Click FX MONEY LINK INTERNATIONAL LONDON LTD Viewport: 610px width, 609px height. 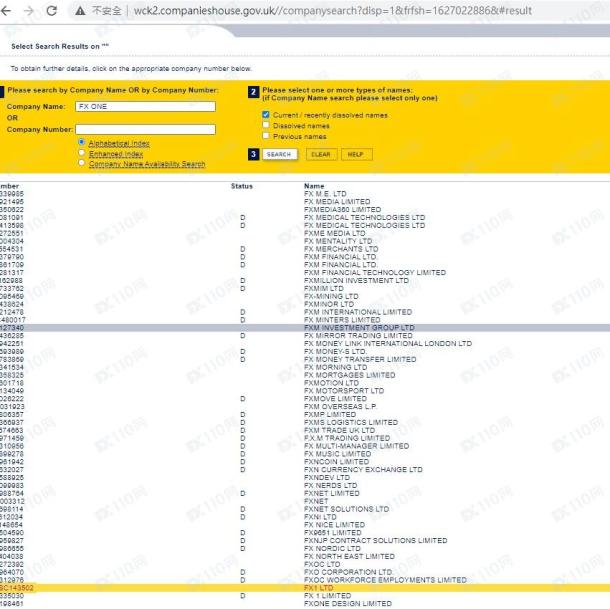pos(388,344)
